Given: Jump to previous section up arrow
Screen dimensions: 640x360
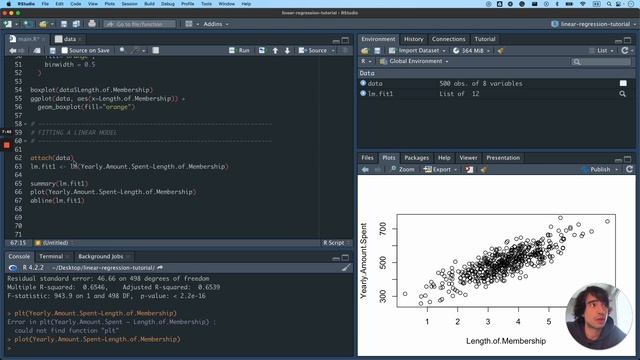Looking at the screenshot, I should pyautogui.click(x=275, y=51).
